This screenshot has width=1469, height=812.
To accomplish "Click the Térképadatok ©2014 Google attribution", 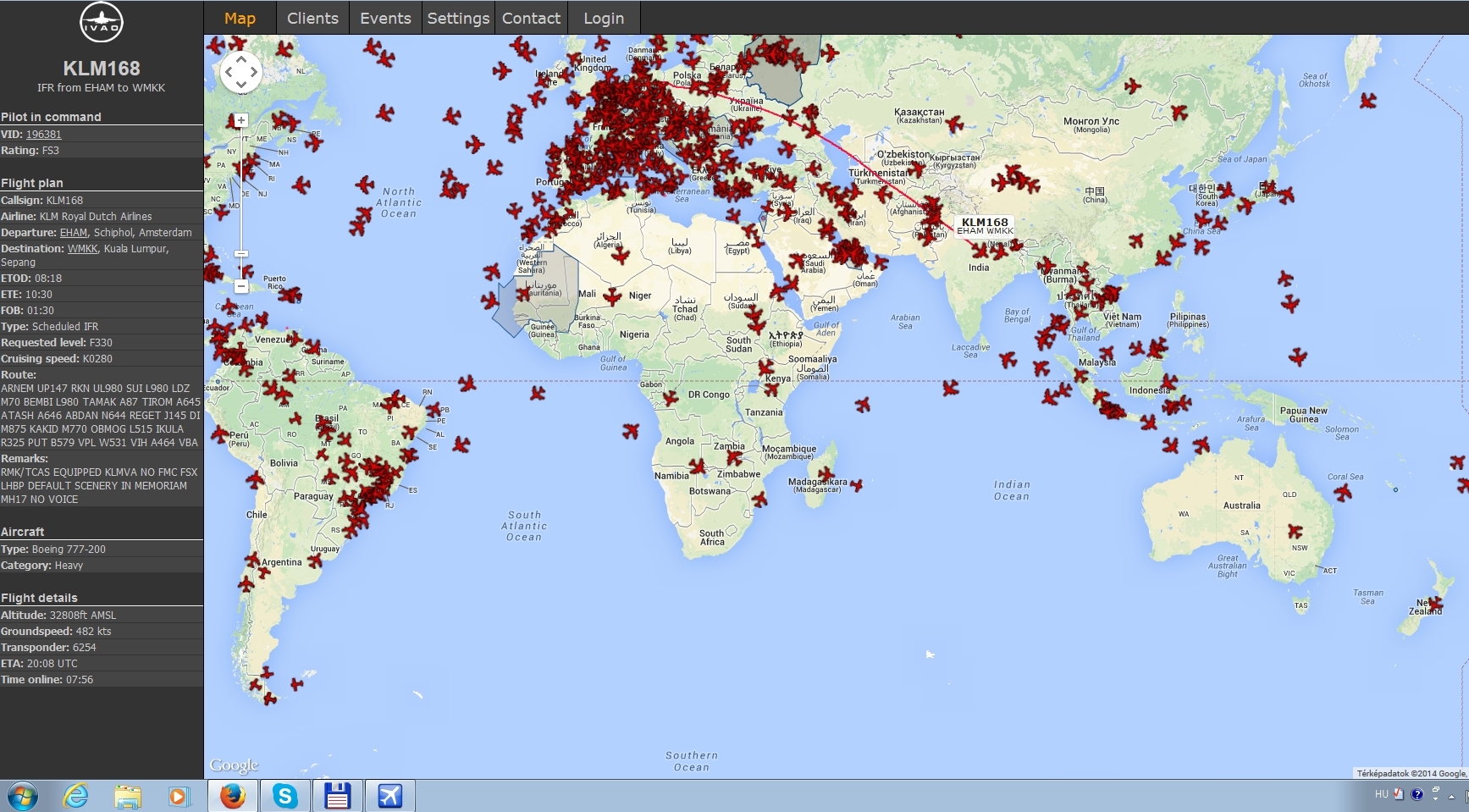I will (1411, 773).
